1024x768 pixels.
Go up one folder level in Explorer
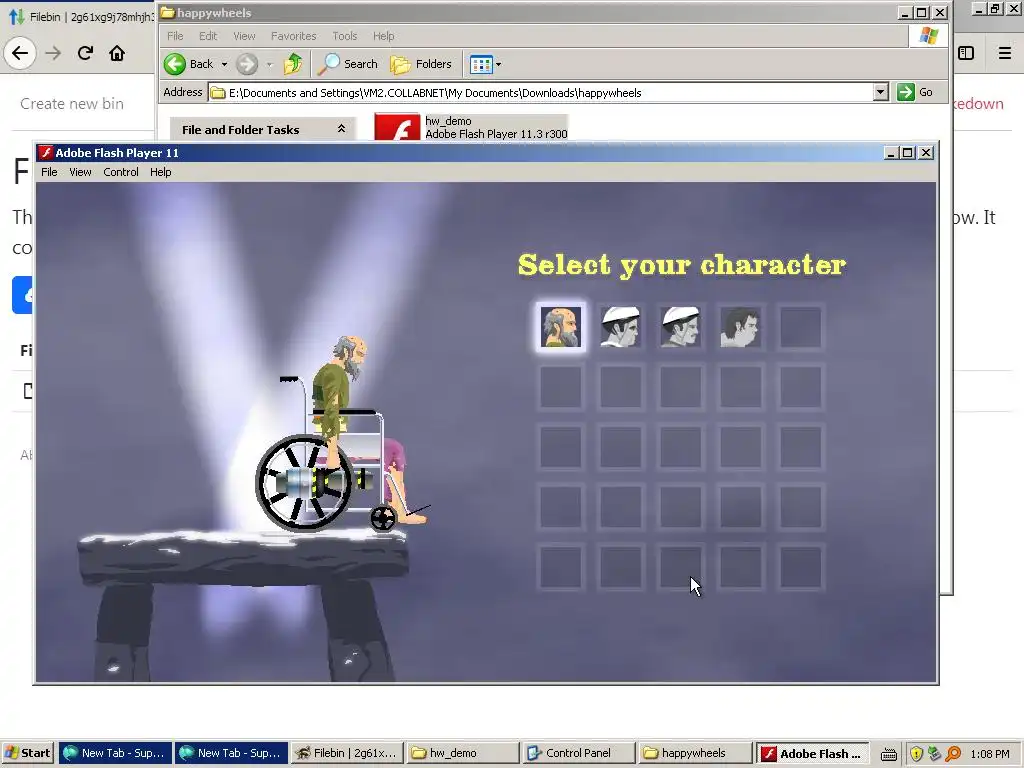coord(293,64)
